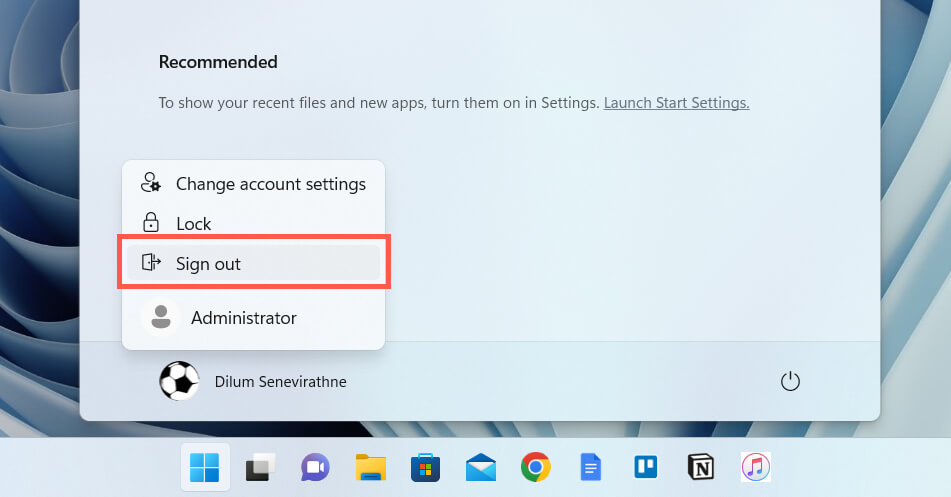951x497 pixels.
Task: Switch to the Administrator account
Action: [243, 318]
